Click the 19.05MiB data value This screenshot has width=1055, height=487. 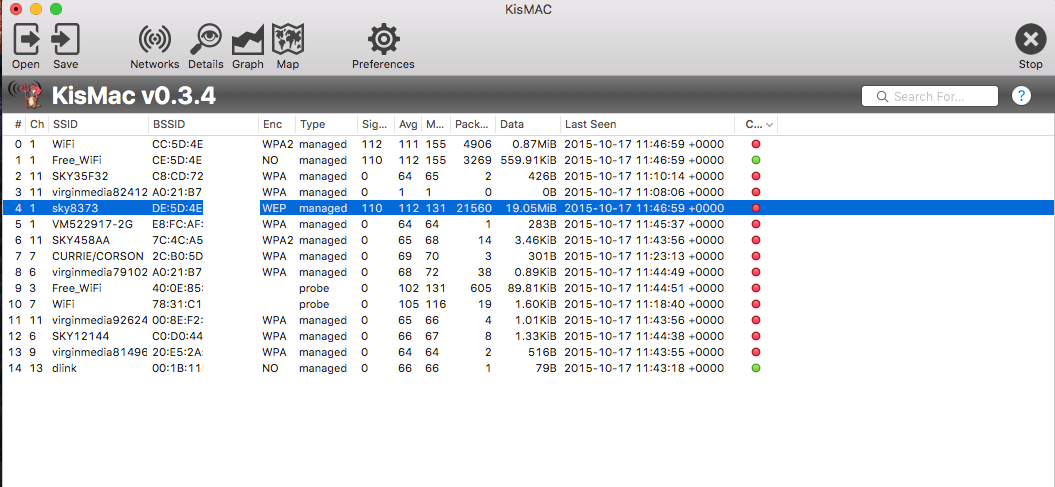(x=530, y=209)
